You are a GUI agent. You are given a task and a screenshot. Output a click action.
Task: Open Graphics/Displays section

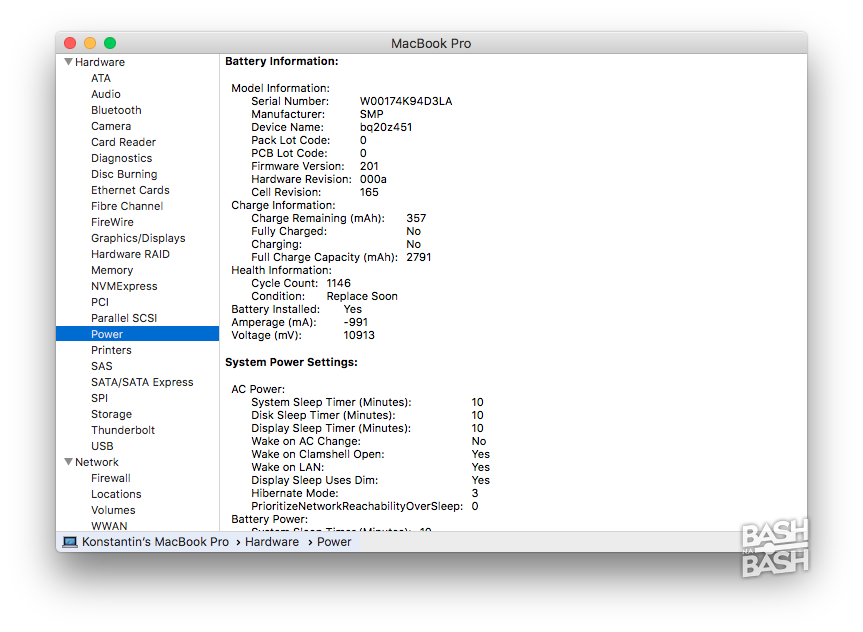[x=138, y=238]
